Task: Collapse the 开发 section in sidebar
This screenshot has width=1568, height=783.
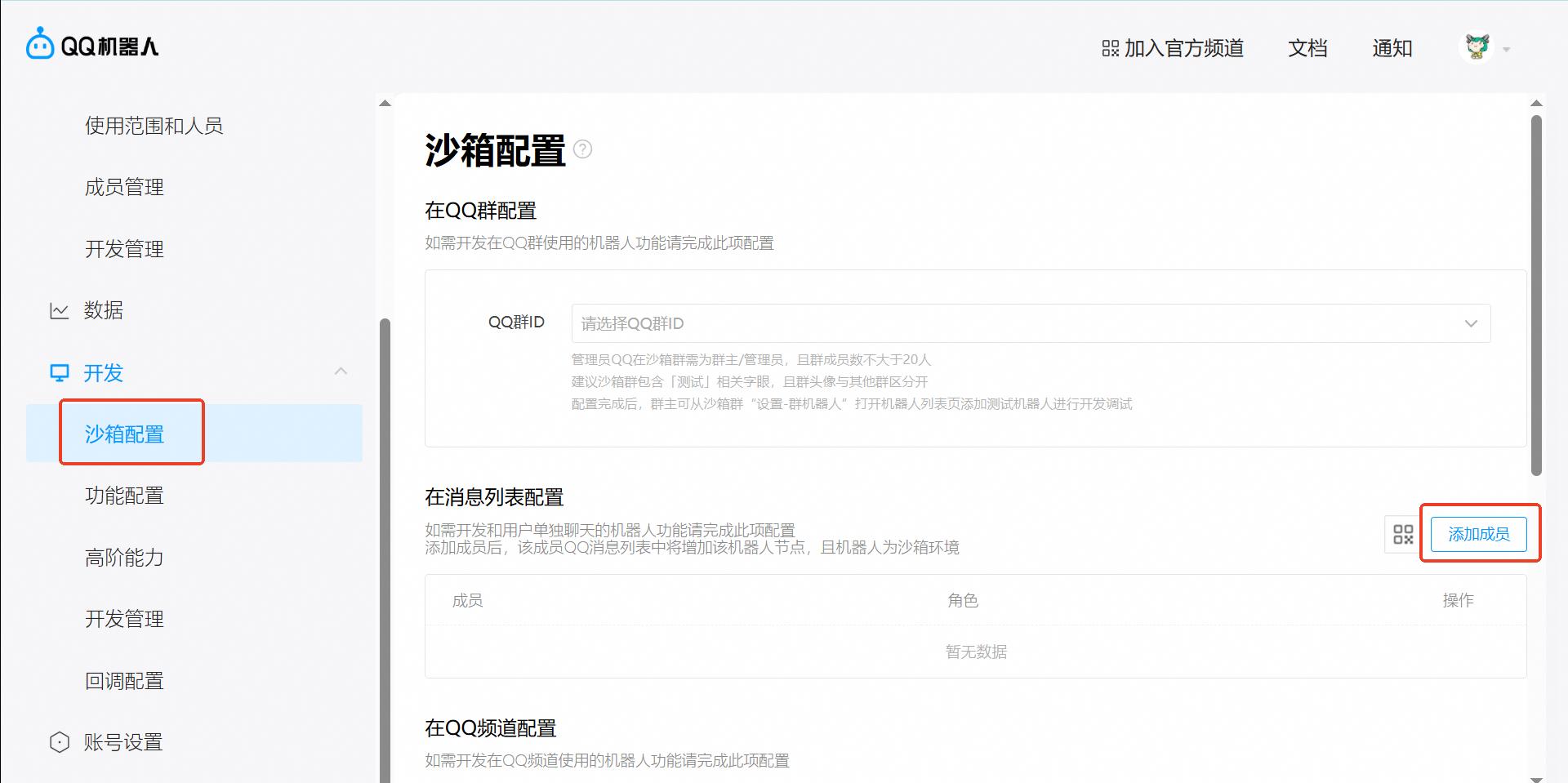Action: tap(341, 371)
